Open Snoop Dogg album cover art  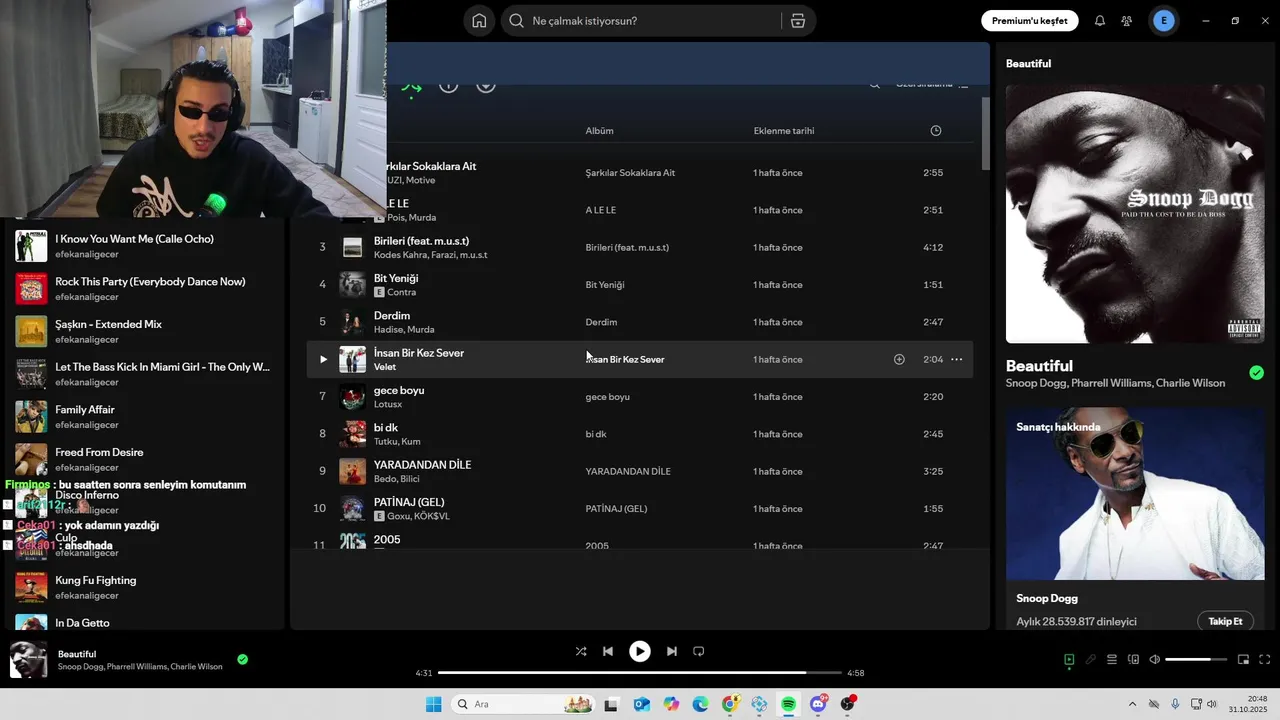[1135, 214]
